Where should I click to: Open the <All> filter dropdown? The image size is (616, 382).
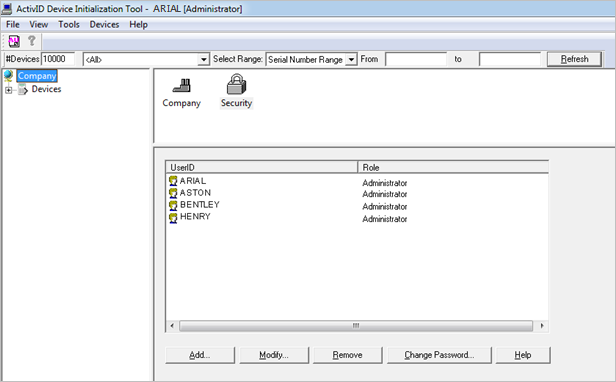203,59
